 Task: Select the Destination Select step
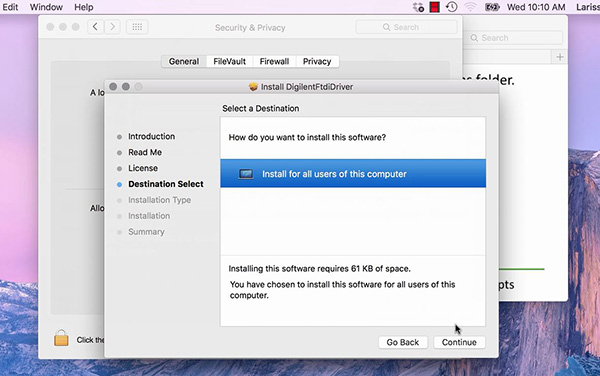coord(166,184)
